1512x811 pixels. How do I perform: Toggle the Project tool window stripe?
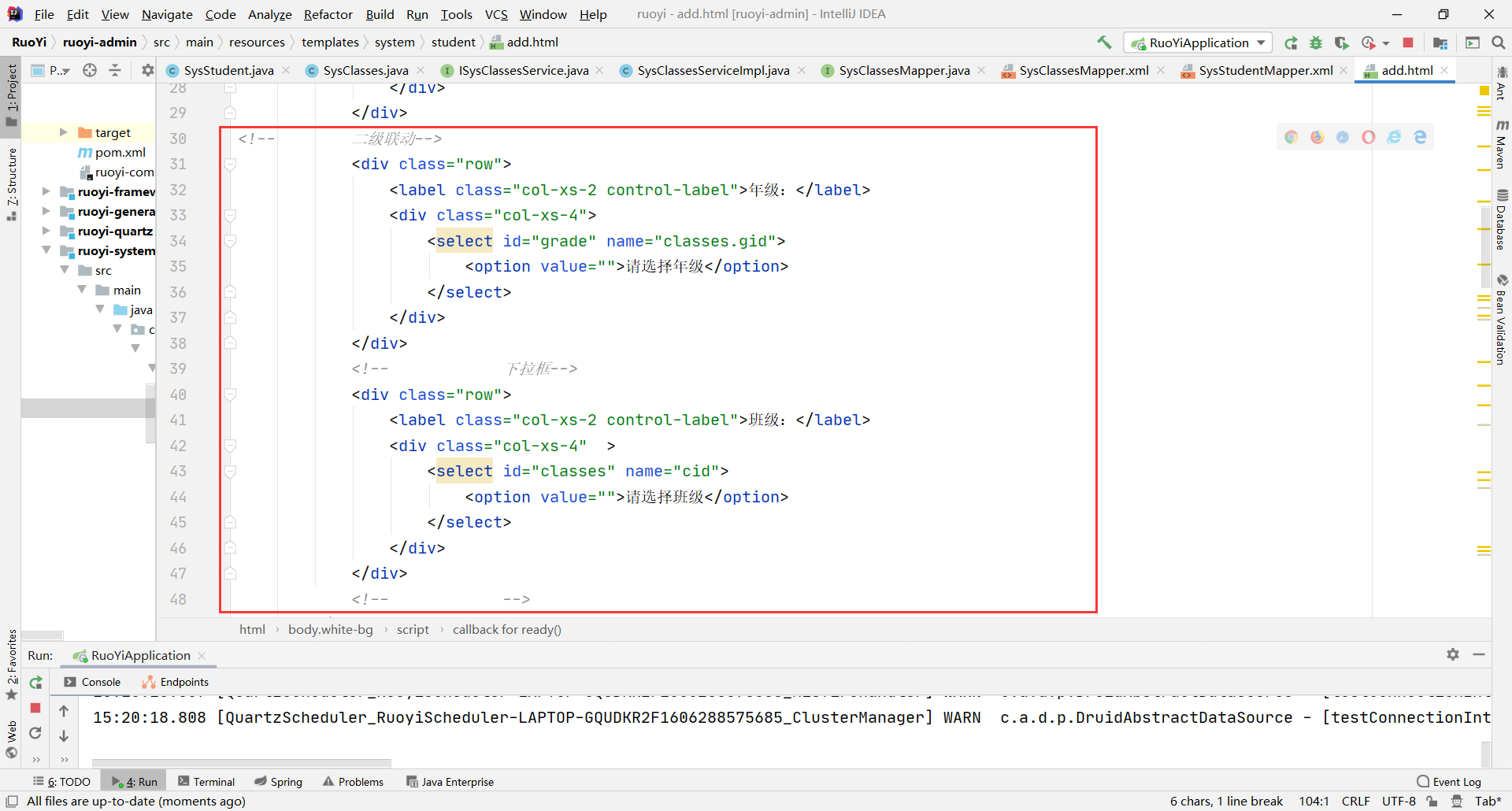(x=11, y=94)
